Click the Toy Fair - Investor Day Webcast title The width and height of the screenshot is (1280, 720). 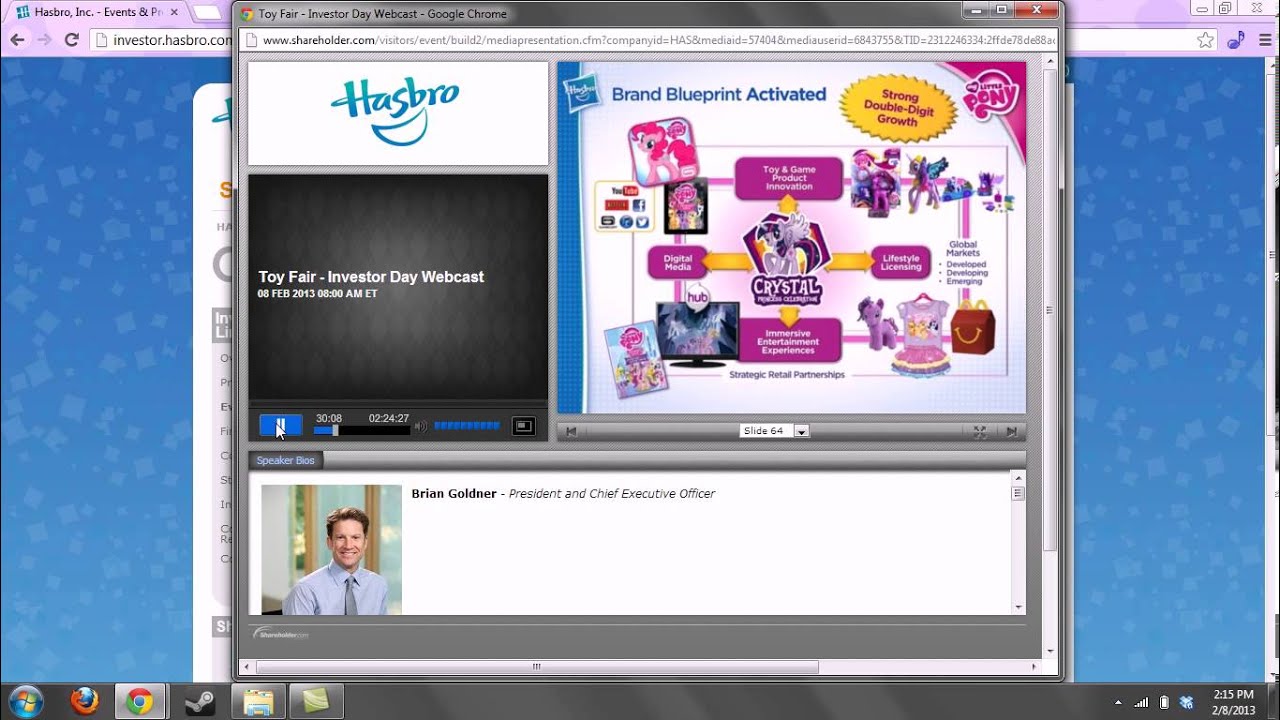pyautogui.click(x=371, y=277)
